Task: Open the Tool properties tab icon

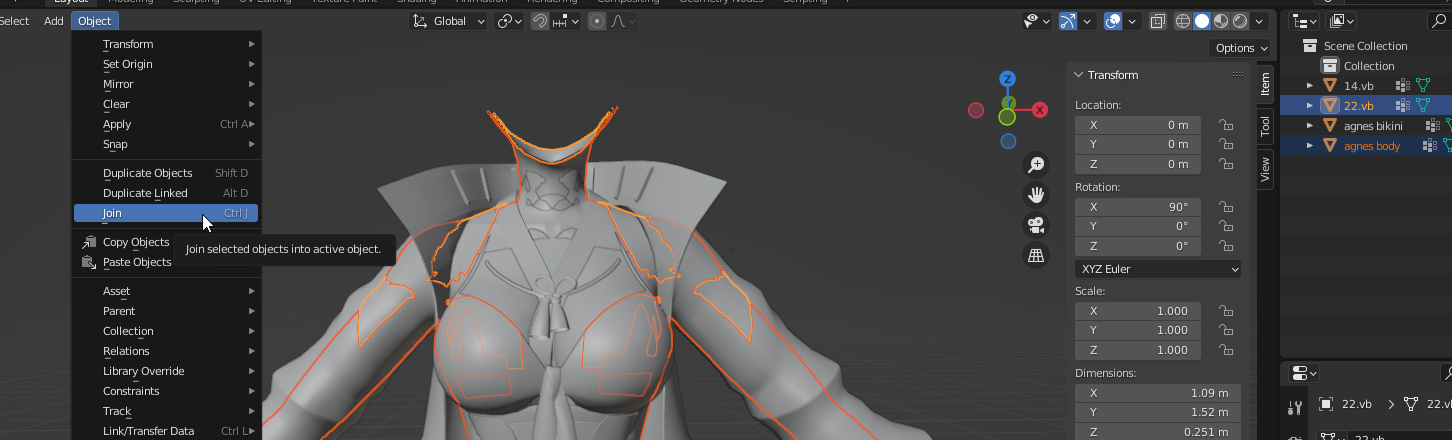Action: pos(1295,407)
